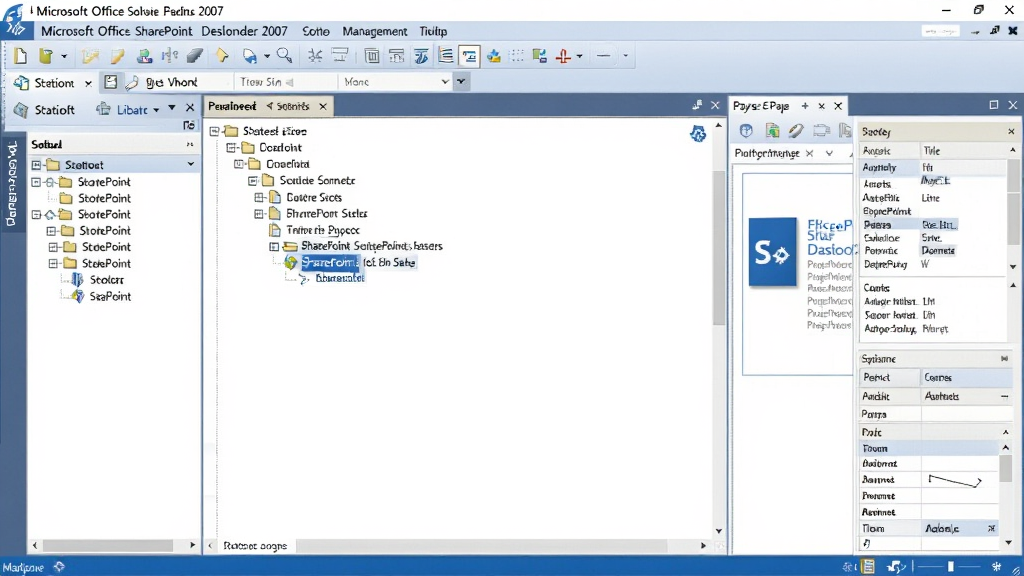Select the Shareatel tree item
Screen dimensions: 1024x576
click(x=340, y=278)
